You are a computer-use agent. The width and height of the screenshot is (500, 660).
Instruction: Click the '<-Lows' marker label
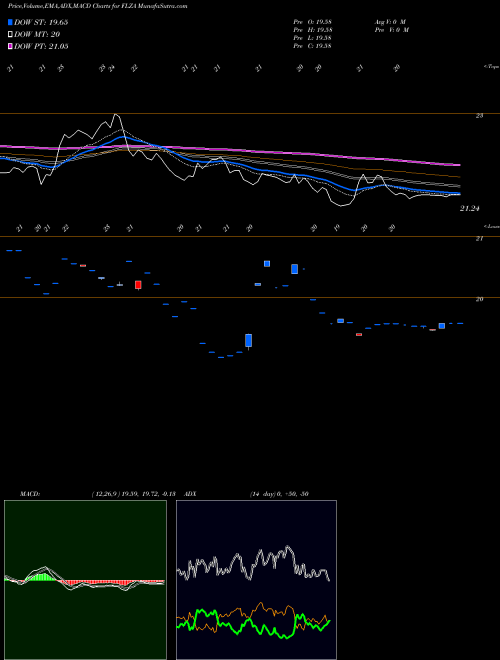coord(491,226)
